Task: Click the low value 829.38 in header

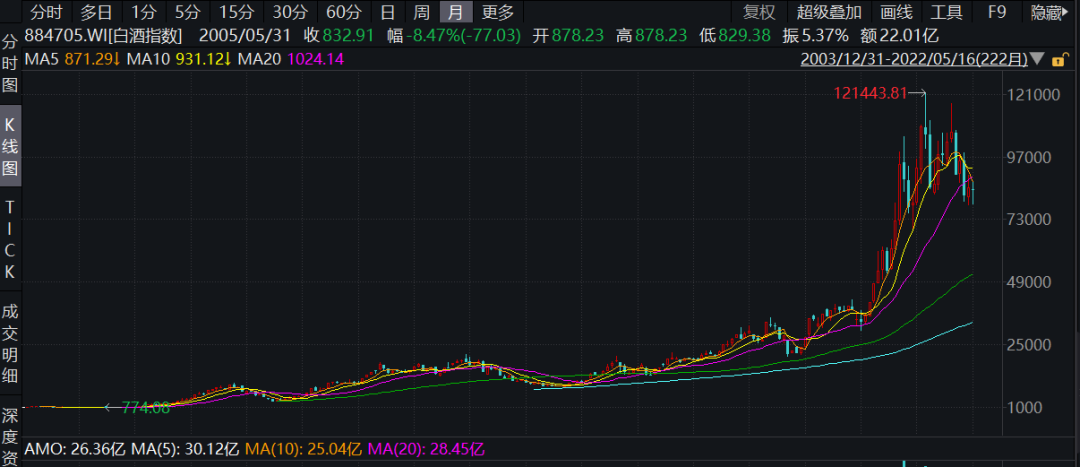Action: coord(745,37)
